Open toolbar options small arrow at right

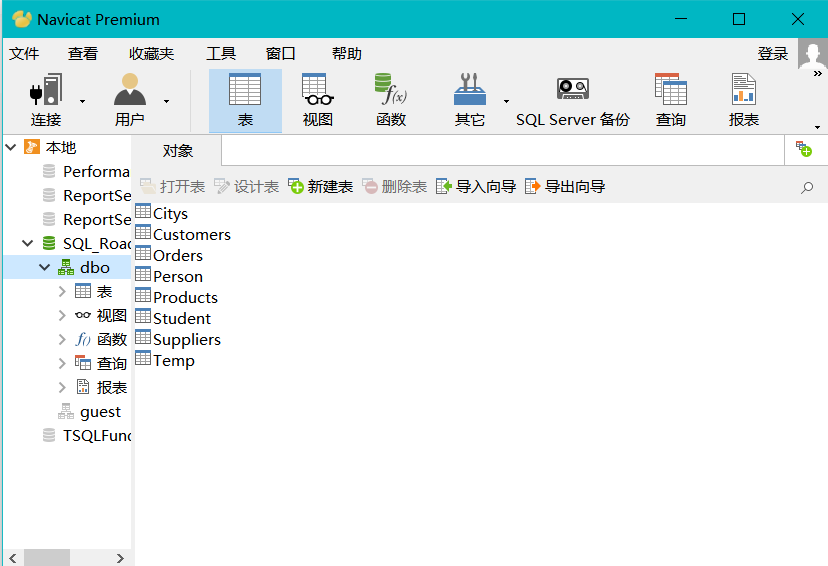pyautogui.click(x=817, y=127)
